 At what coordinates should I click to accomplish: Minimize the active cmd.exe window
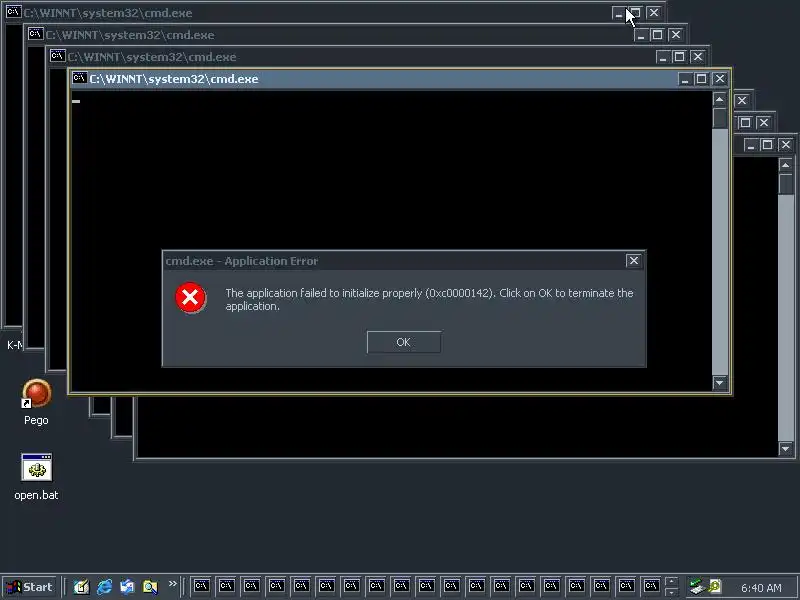(x=685, y=79)
